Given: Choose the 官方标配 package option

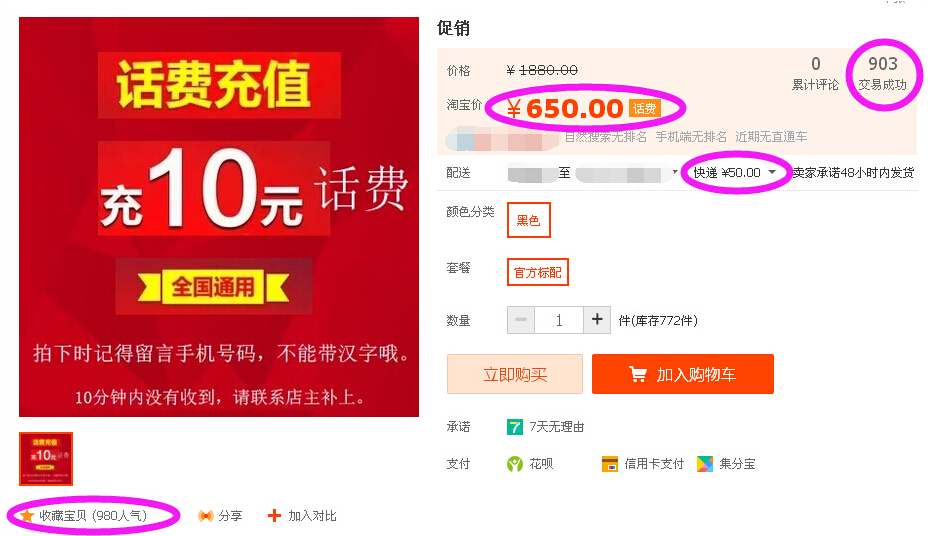Looking at the screenshot, I should [x=538, y=271].
